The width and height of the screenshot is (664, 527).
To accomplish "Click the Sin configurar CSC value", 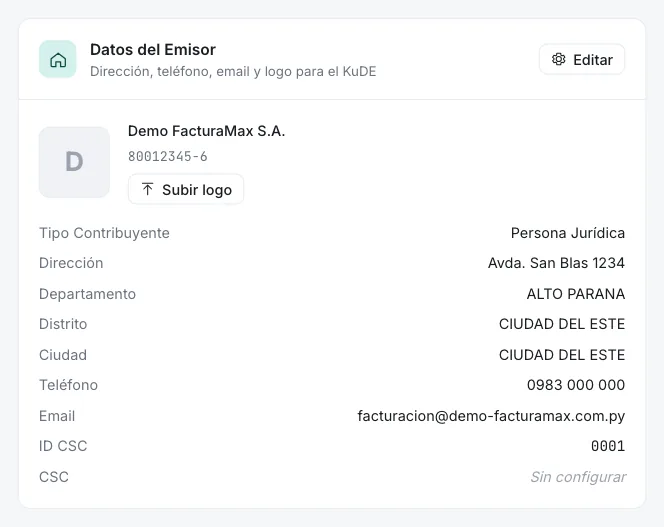I will (x=578, y=477).
